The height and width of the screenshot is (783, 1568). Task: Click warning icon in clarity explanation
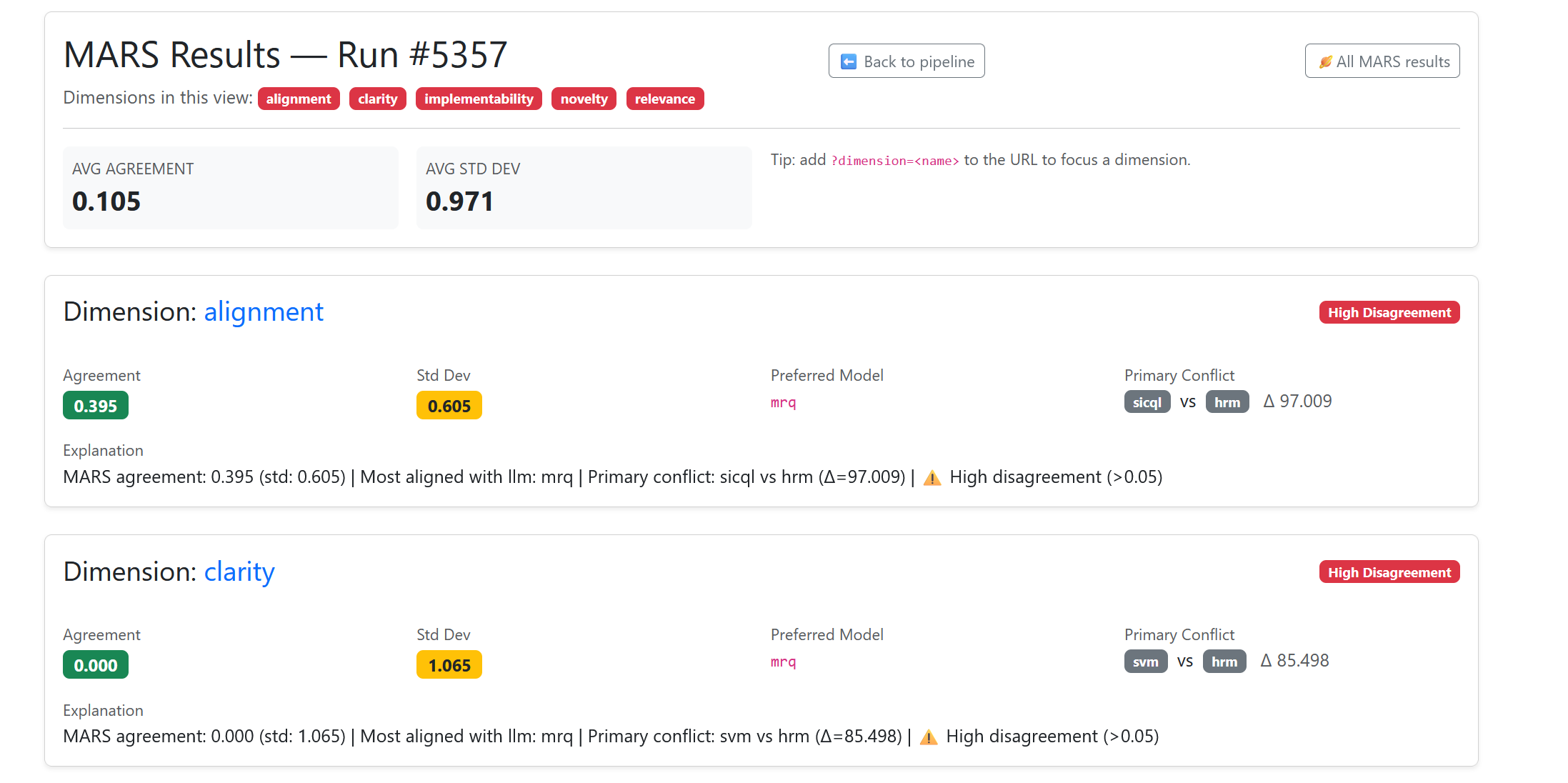click(x=928, y=737)
